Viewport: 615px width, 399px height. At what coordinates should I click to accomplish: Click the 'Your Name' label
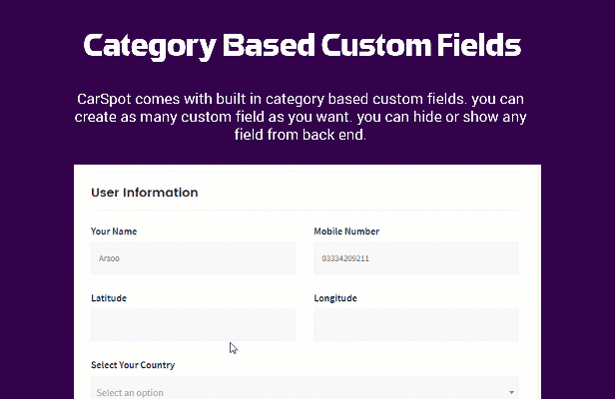pyautogui.click(x=114, y=231)
